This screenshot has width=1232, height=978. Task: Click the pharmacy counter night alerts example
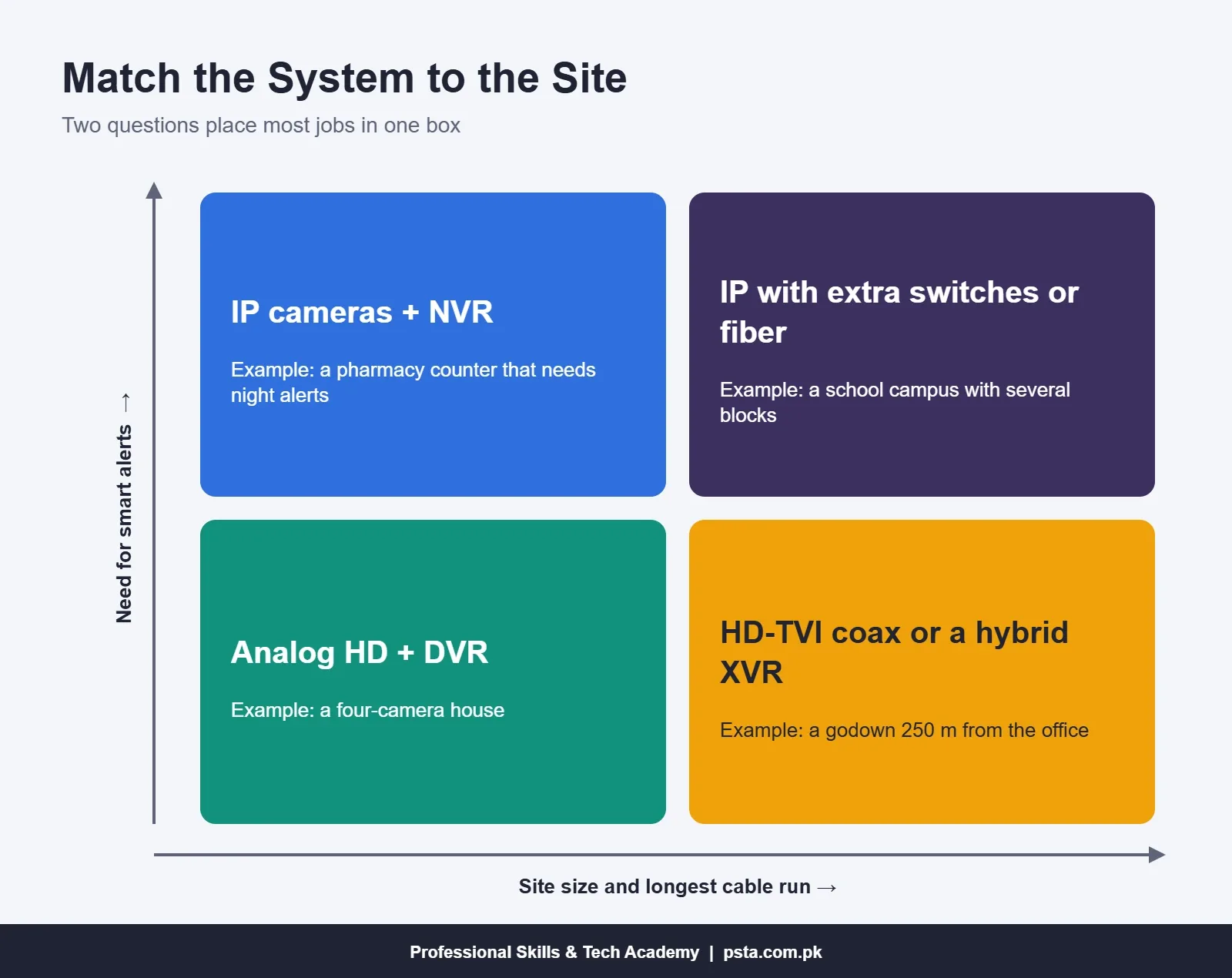pos(413,382)
